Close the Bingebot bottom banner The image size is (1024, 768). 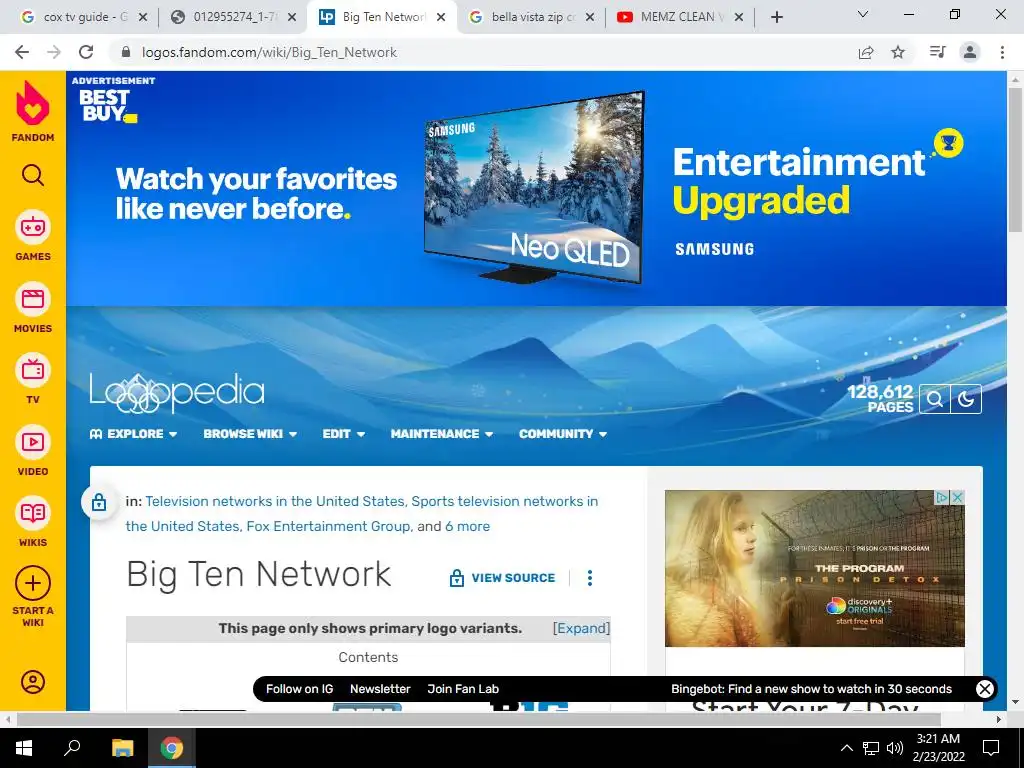click(985, 689)
